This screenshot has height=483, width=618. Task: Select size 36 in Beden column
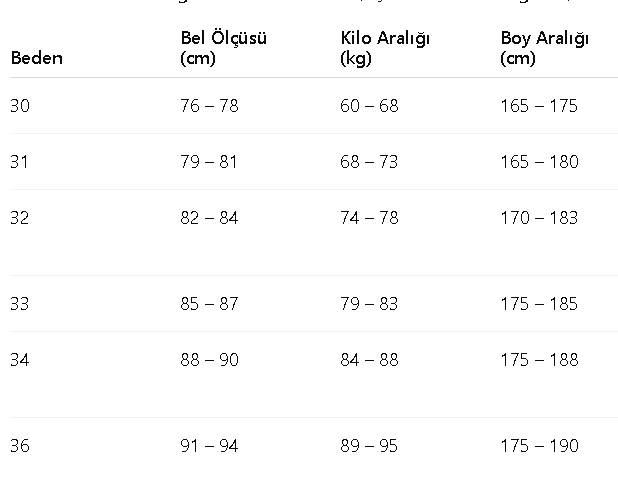(20, 446)
